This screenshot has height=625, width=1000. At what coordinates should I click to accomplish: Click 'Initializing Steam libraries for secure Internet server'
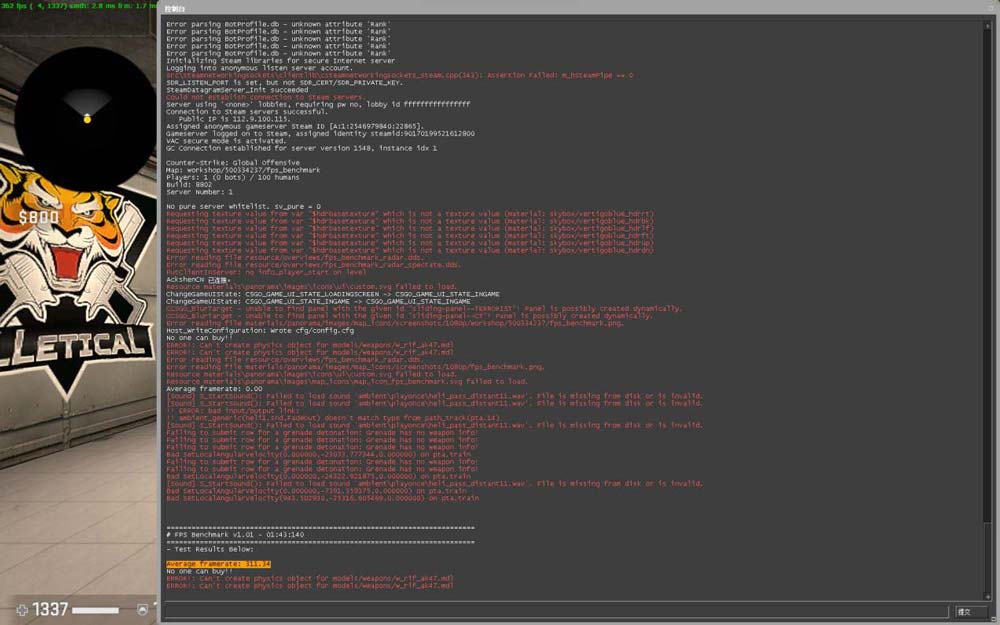pyautogui.click(x=281, y=61)
